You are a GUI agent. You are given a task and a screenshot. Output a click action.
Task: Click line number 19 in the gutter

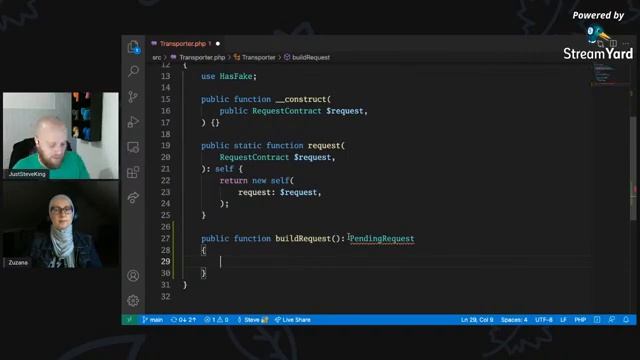165,146
